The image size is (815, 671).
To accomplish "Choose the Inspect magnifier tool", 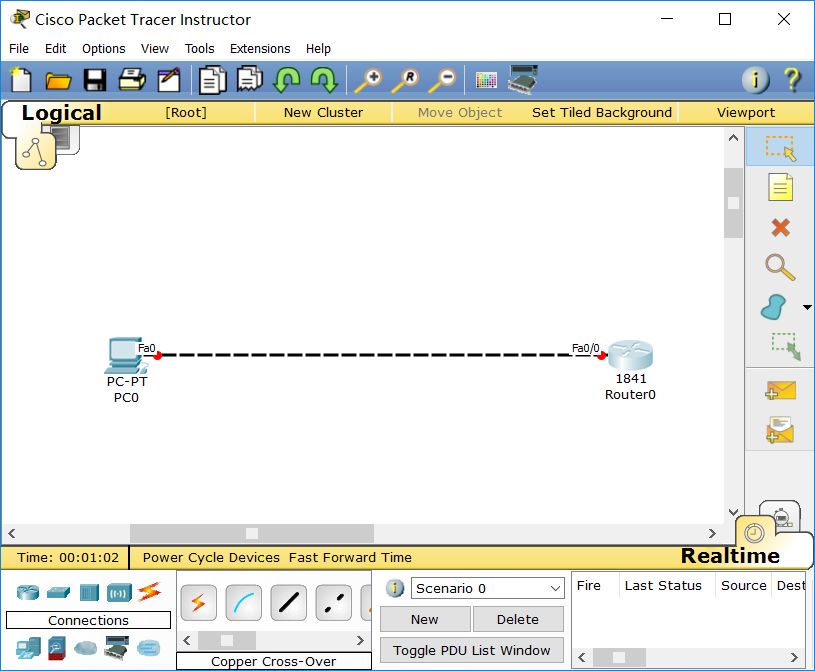I will (x=780, y=267).
